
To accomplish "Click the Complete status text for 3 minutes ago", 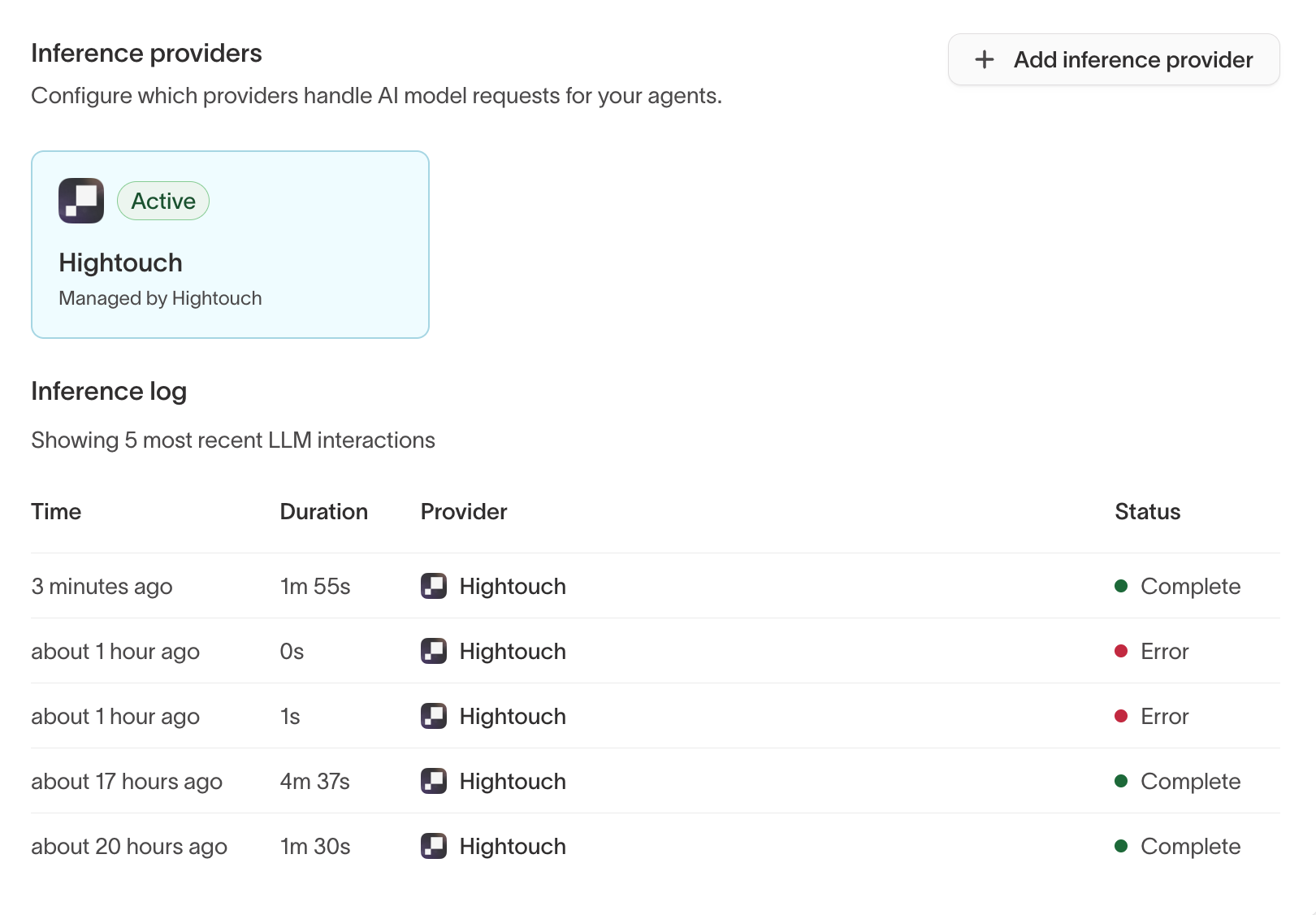I will click(x=1191, y=586).
